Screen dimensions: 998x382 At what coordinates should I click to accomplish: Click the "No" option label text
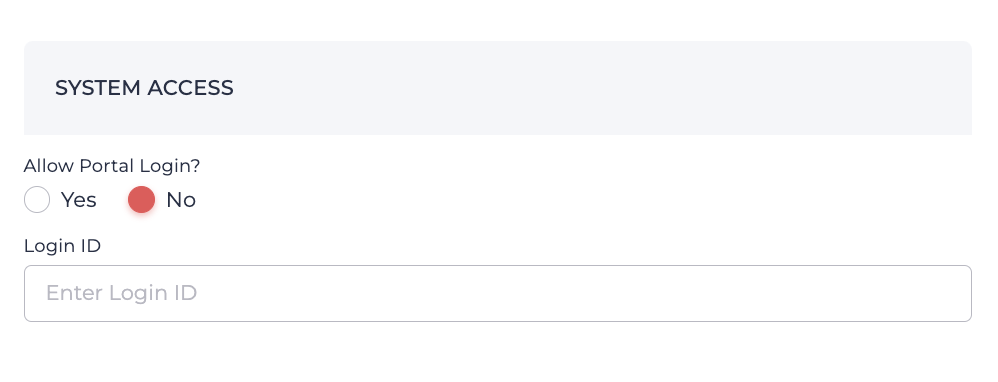click(x=181, y=200)
